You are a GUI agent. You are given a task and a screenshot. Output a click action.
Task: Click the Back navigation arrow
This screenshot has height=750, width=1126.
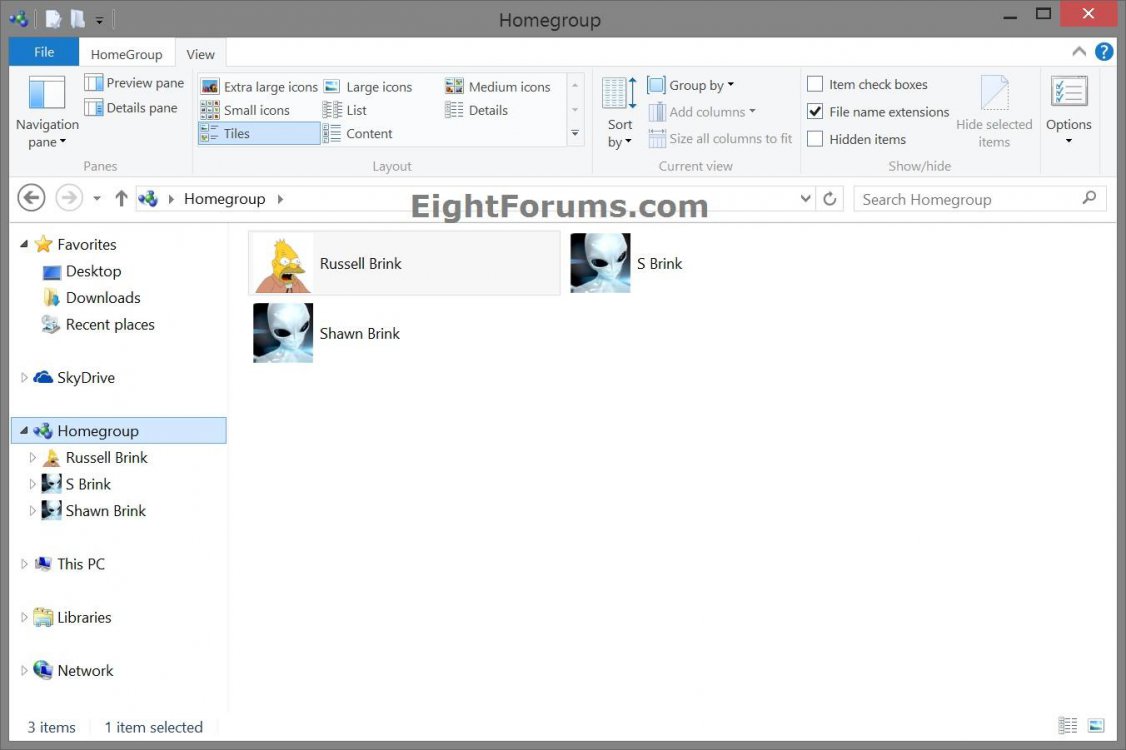click(x=32, y=198)
